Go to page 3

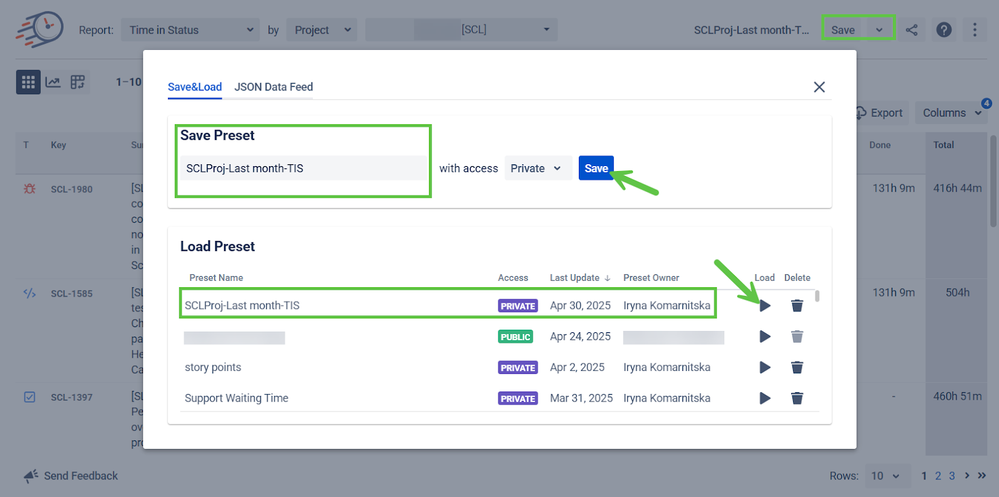(952, 475)
